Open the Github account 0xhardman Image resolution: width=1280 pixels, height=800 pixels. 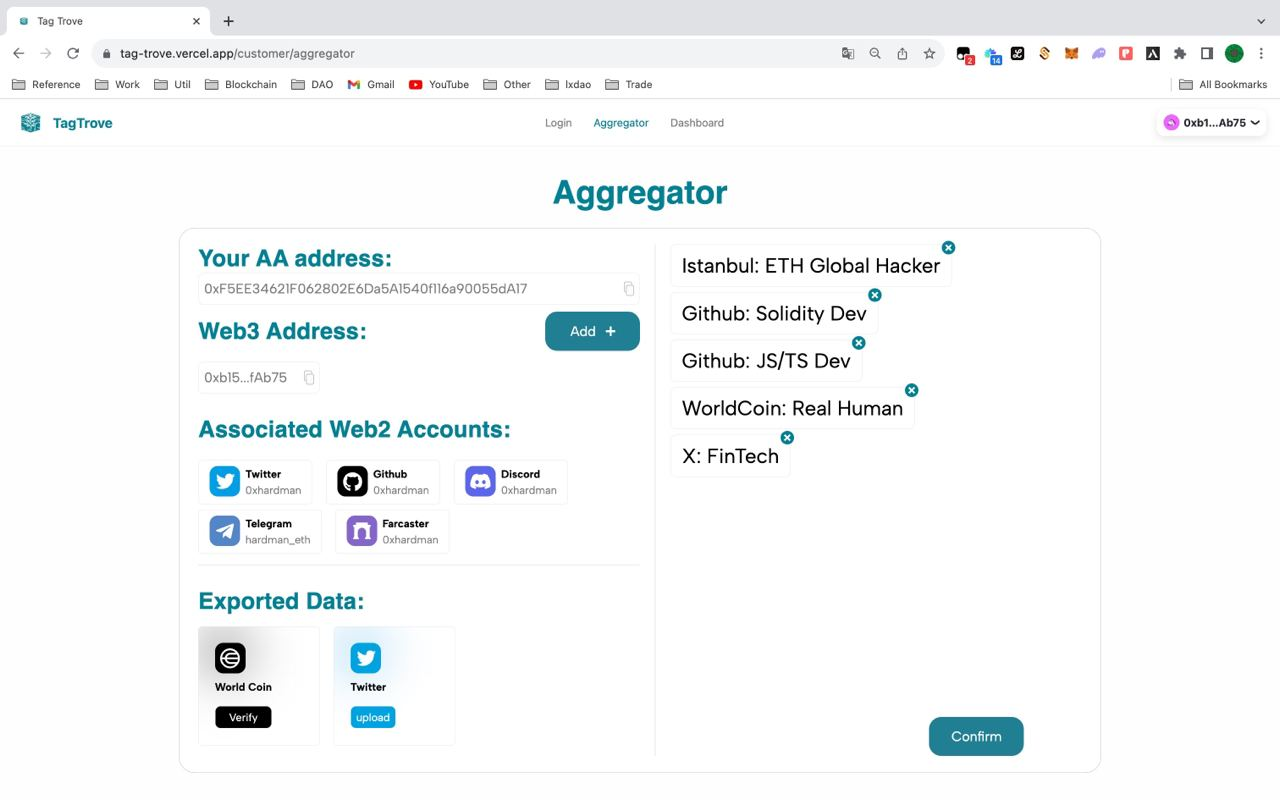tap(352, 482)
